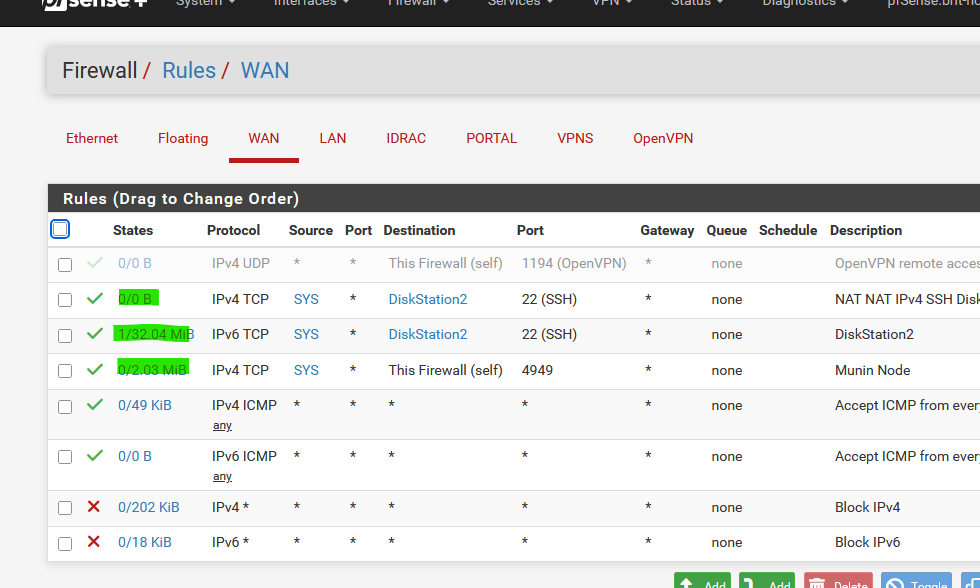Open states link 0/202 KiB
The image size is (980, 588).
(x=149, y=507)
